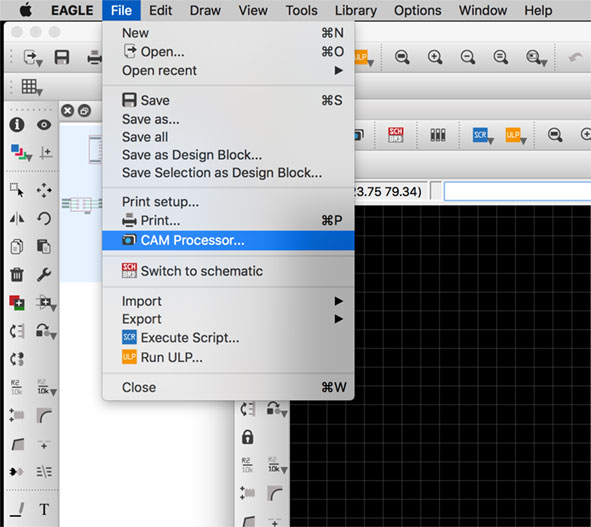Close the panel with X icon
The height and width of the screenshot is (527, 591).
pyautogui.click(x=67, y=111)
